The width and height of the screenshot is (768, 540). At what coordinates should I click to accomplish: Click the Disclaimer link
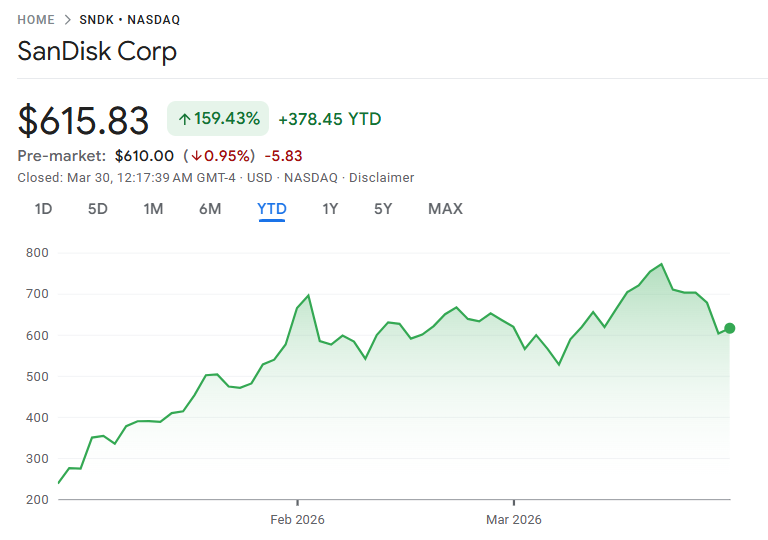[x=381, y=178]
